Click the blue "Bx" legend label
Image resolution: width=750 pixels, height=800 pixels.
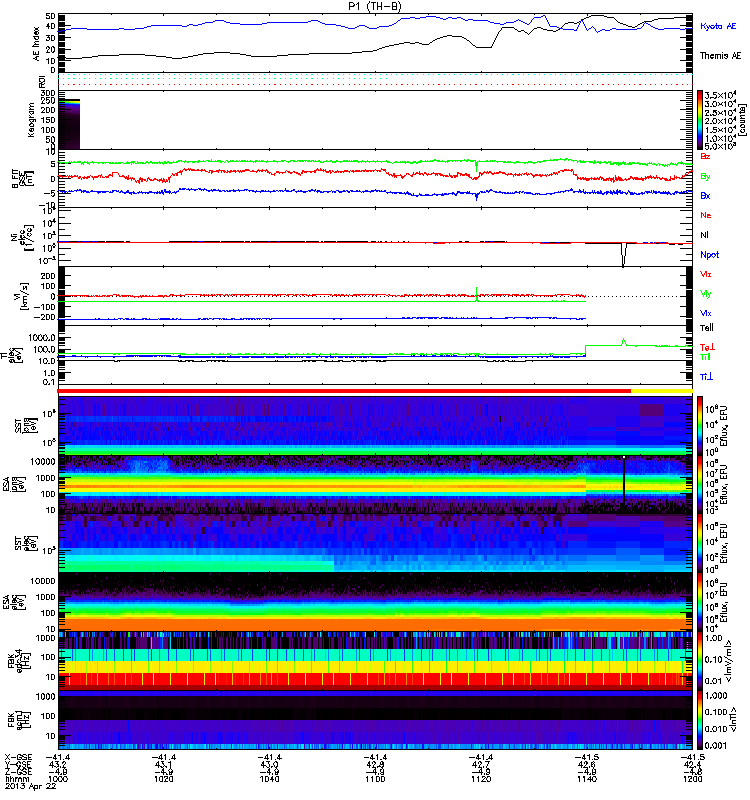click(x=705, y=195)
